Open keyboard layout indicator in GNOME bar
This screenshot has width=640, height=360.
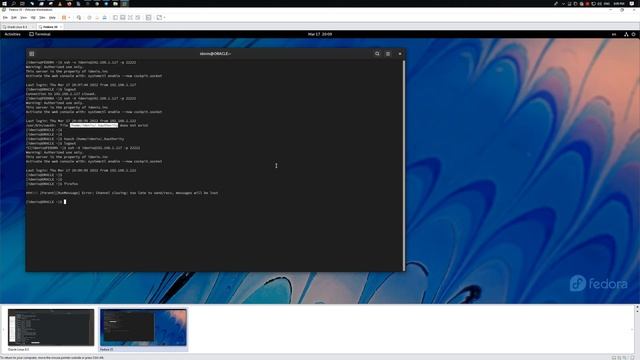pos(614,34)
